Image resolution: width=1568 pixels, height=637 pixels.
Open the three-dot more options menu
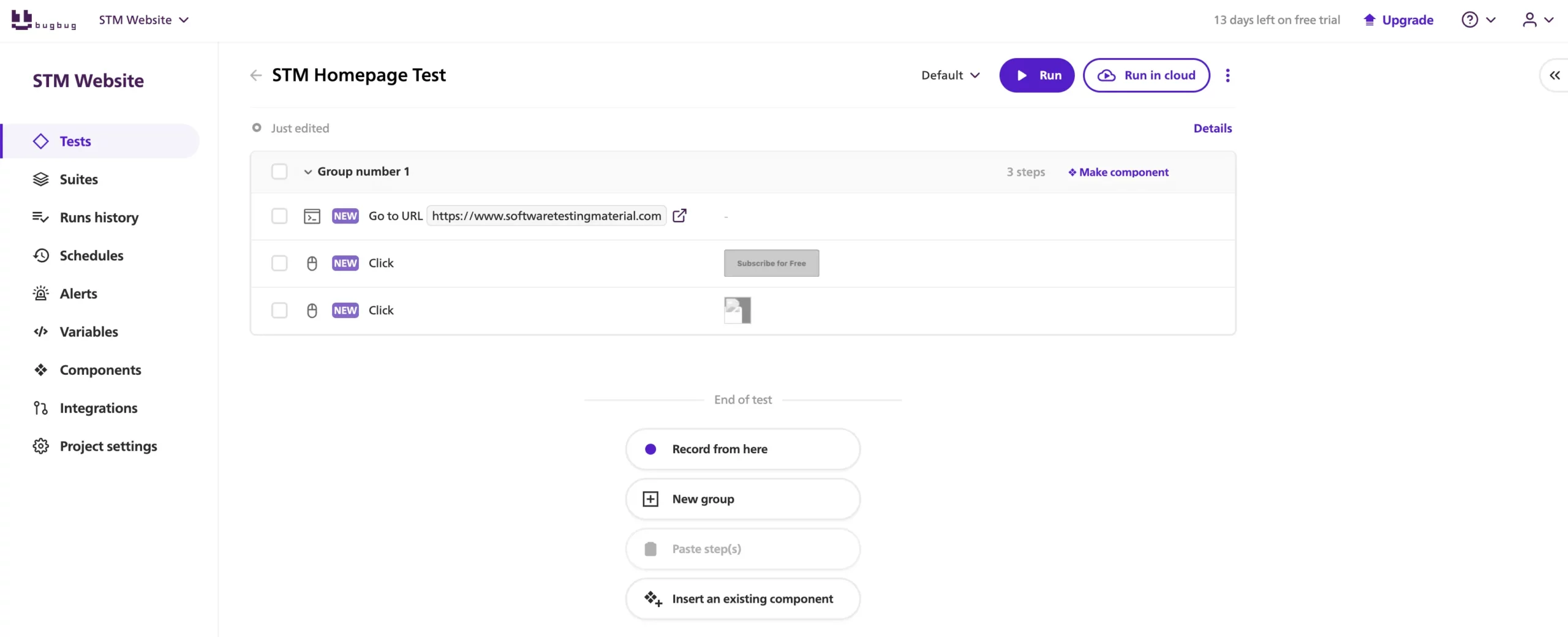pyautogui.click(x=1227, y=75)
